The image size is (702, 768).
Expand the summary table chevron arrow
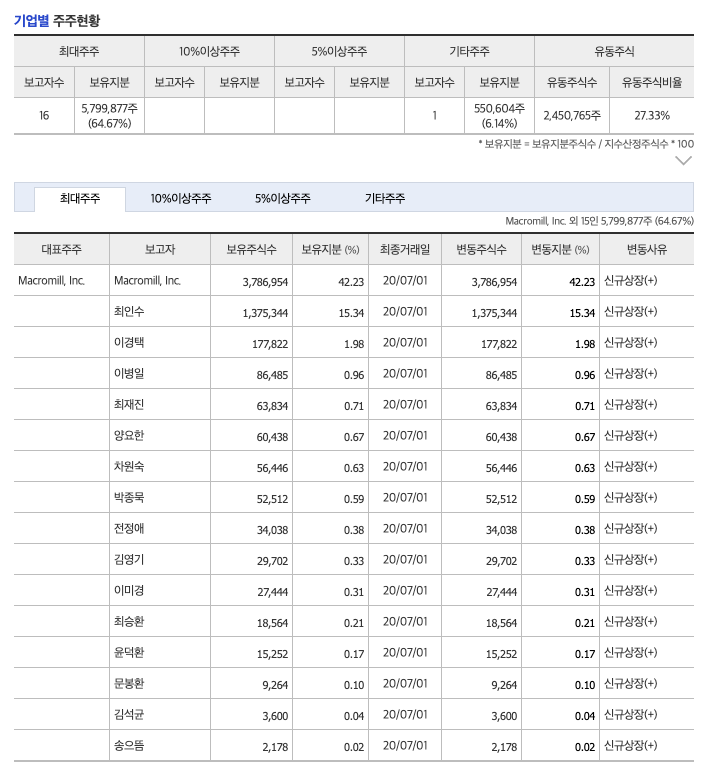click(683, 161)
